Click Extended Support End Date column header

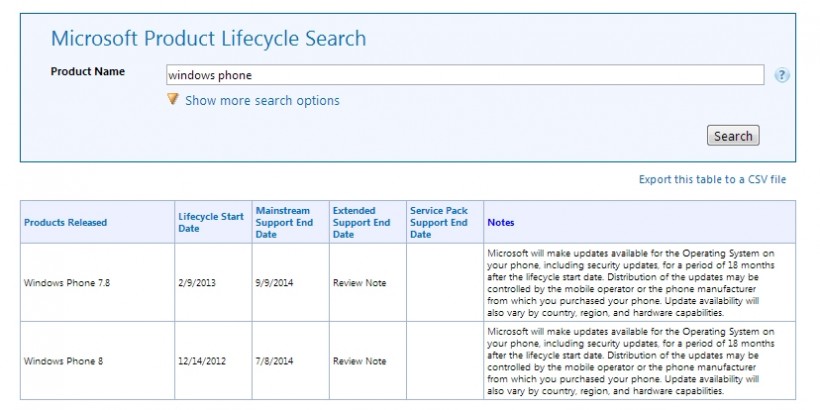(x=361, y=222)
